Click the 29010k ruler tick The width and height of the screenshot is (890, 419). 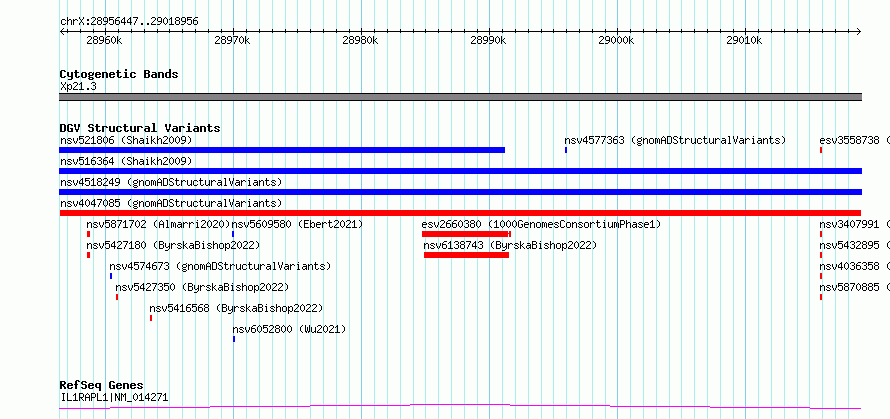coord(745,41)
